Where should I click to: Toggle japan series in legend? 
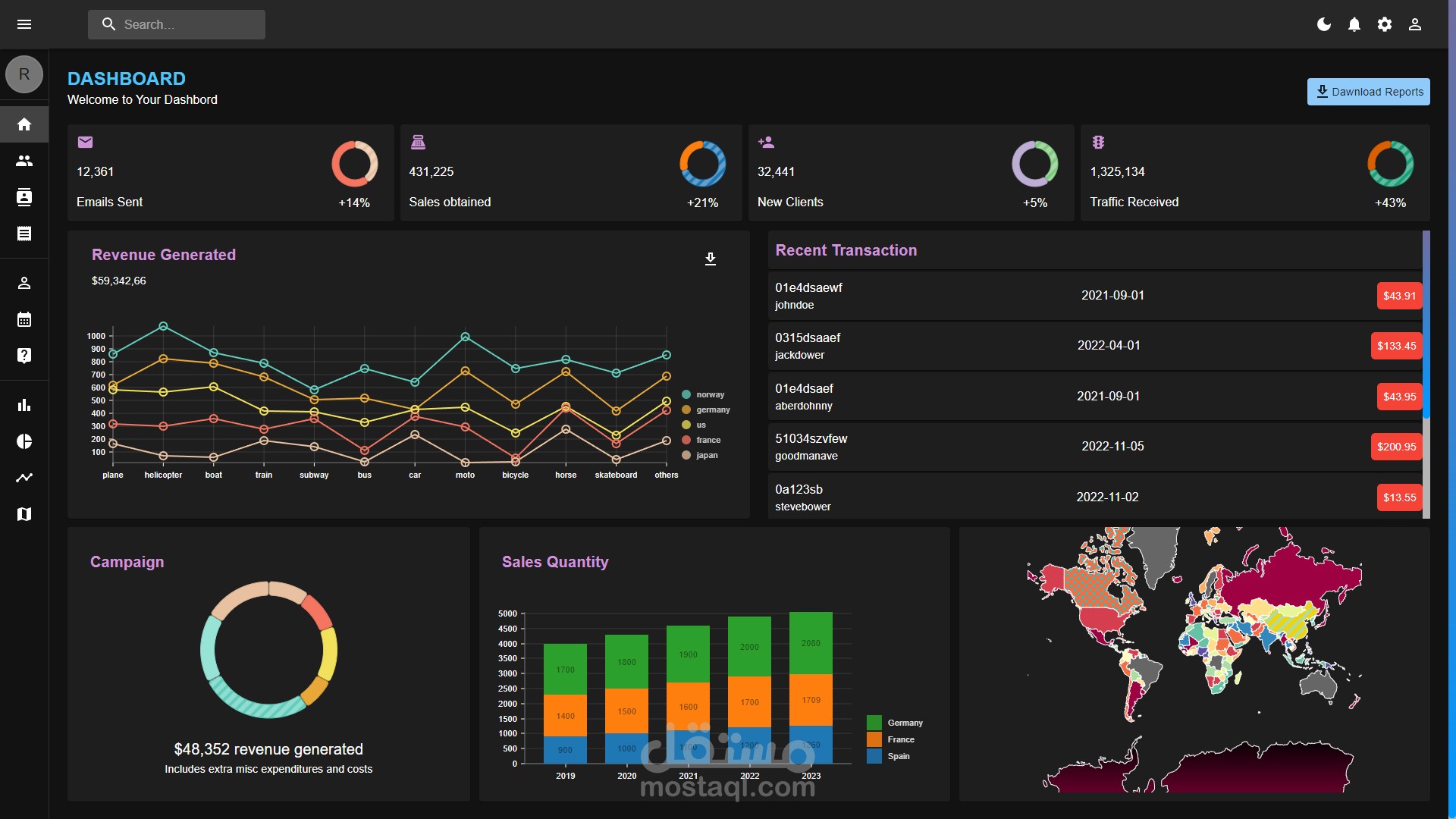700,455
